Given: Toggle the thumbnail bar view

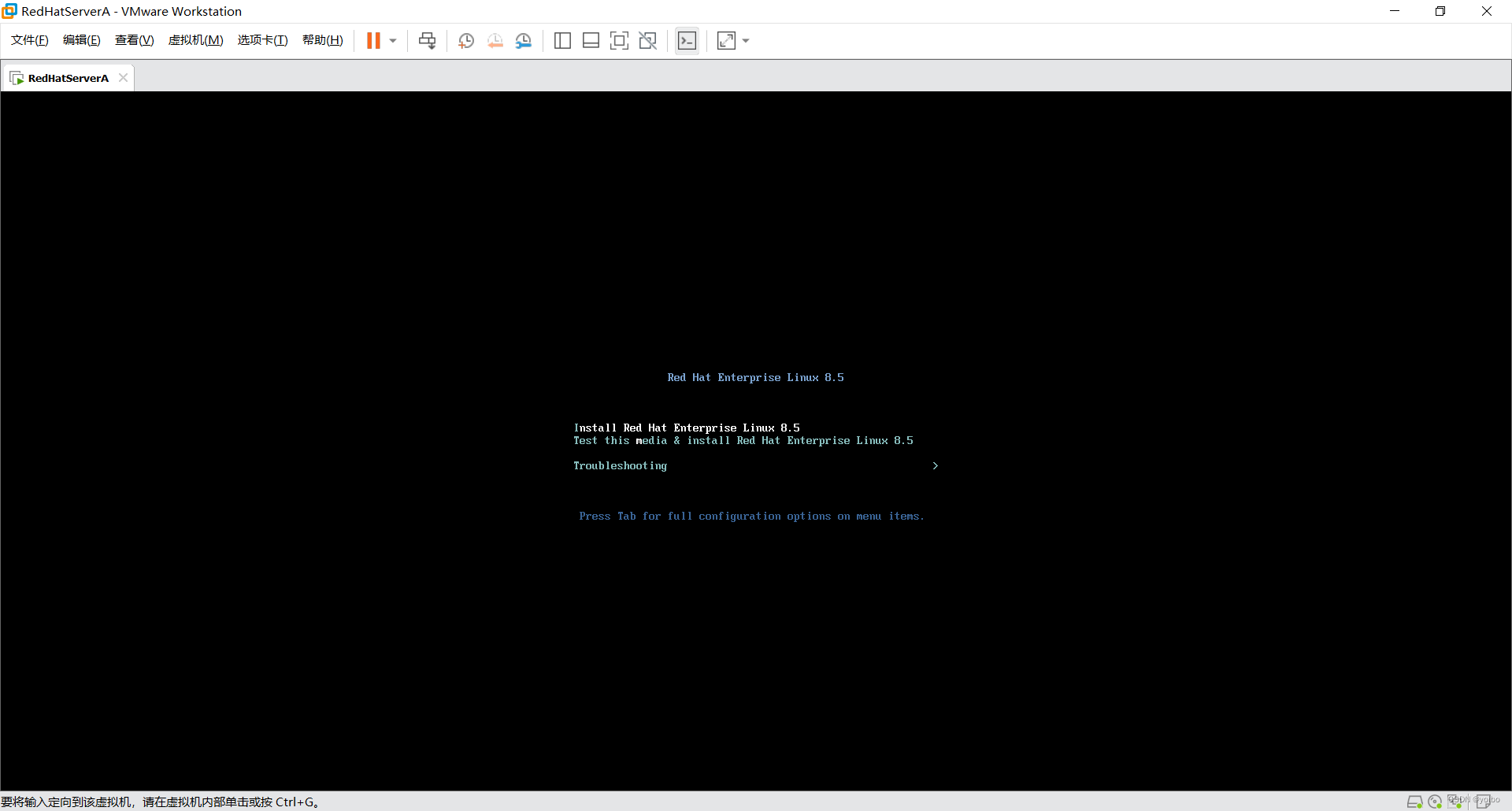Looking at the screenshot, I should click(x=591, y=41).
